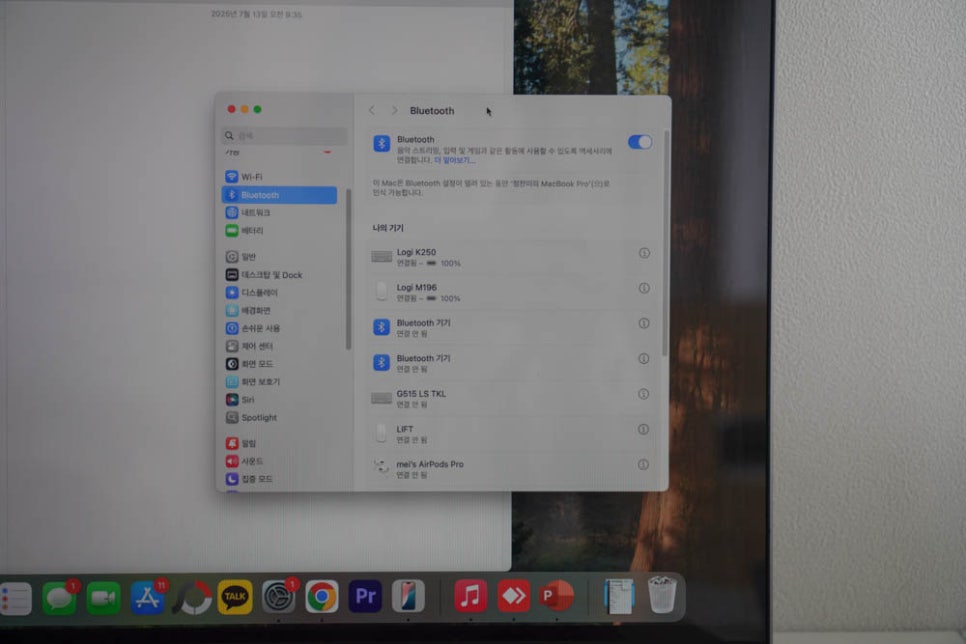966x644 pixels.
Task: Open Music app from the Dock
Action: (x=471, y=596)
